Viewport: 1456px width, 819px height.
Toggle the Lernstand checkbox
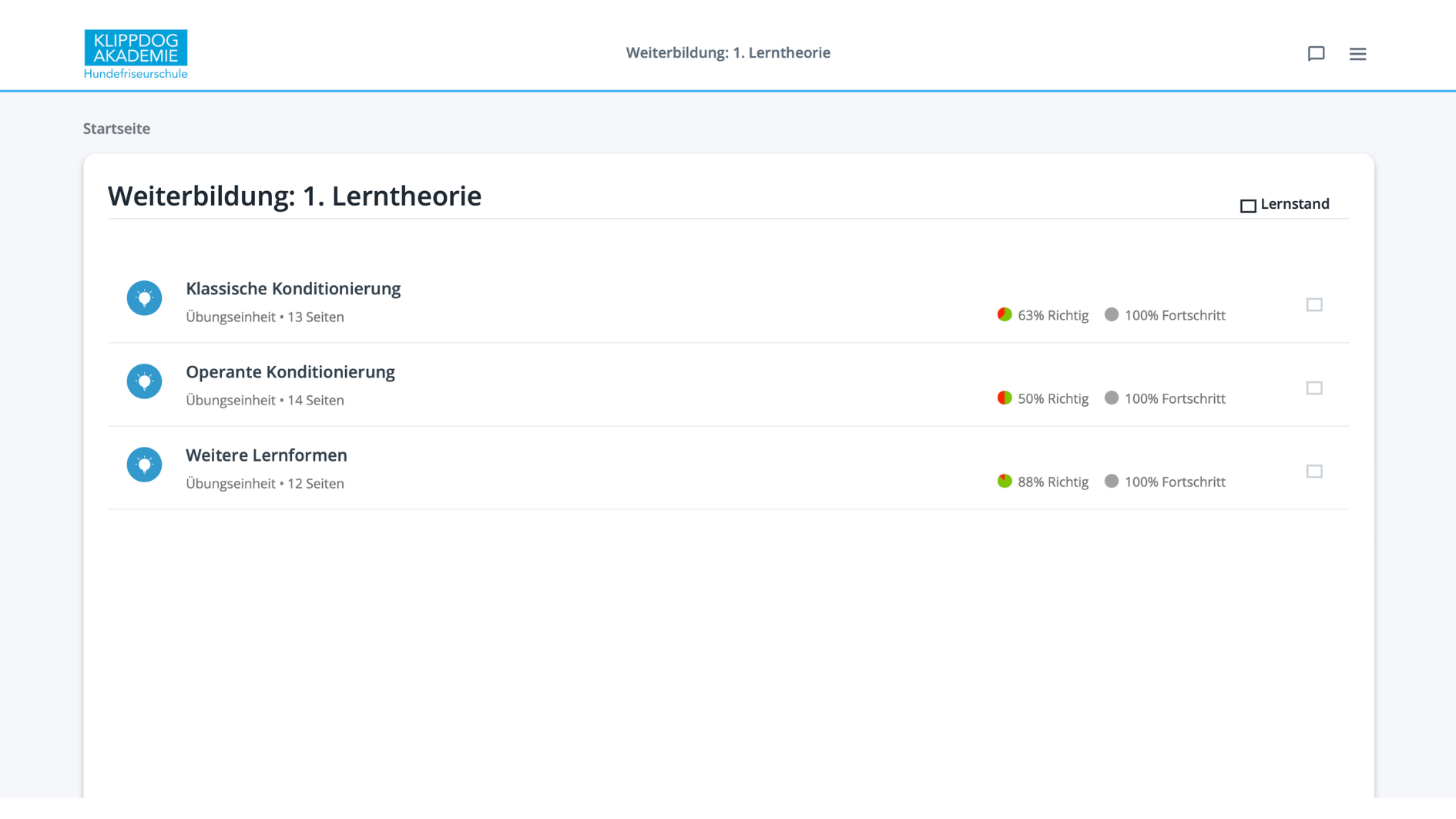(1248, 206)
